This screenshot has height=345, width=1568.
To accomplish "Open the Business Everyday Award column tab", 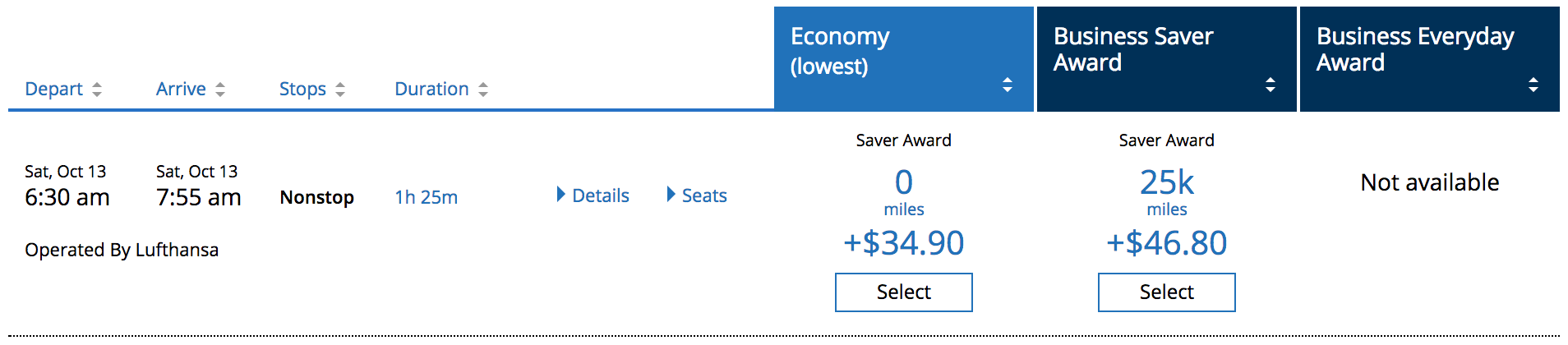I will tap(1414, 49).
